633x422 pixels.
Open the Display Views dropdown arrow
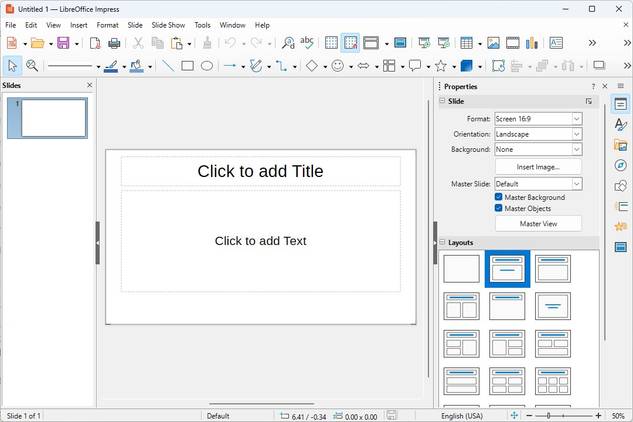coord(386,44)
